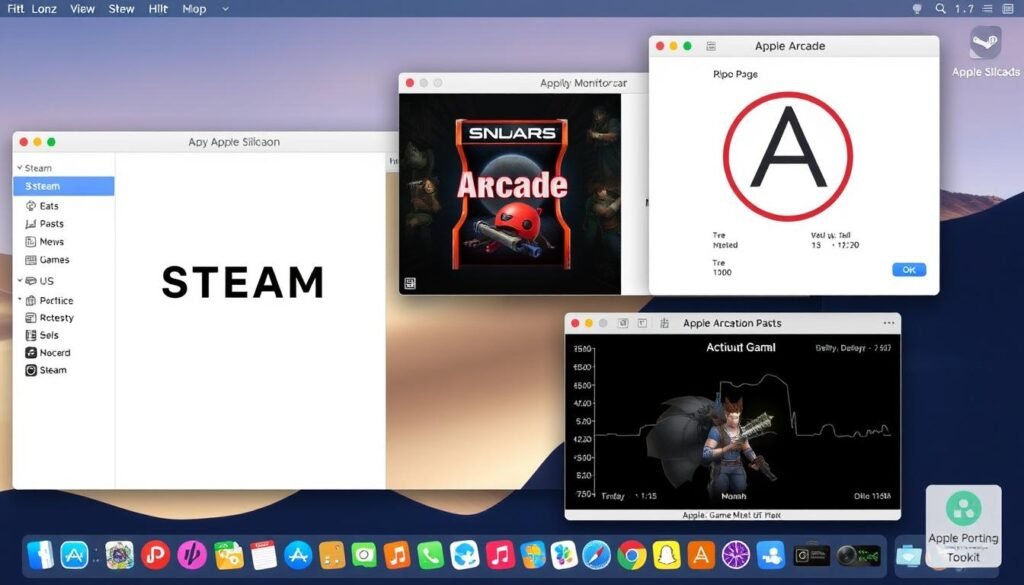The width and height of the screenshot is (1024, 585).
Task: Click the first toolbar icon in Apple Arcation Pacts
Action: pyautogui.click(x=623, y=323)
